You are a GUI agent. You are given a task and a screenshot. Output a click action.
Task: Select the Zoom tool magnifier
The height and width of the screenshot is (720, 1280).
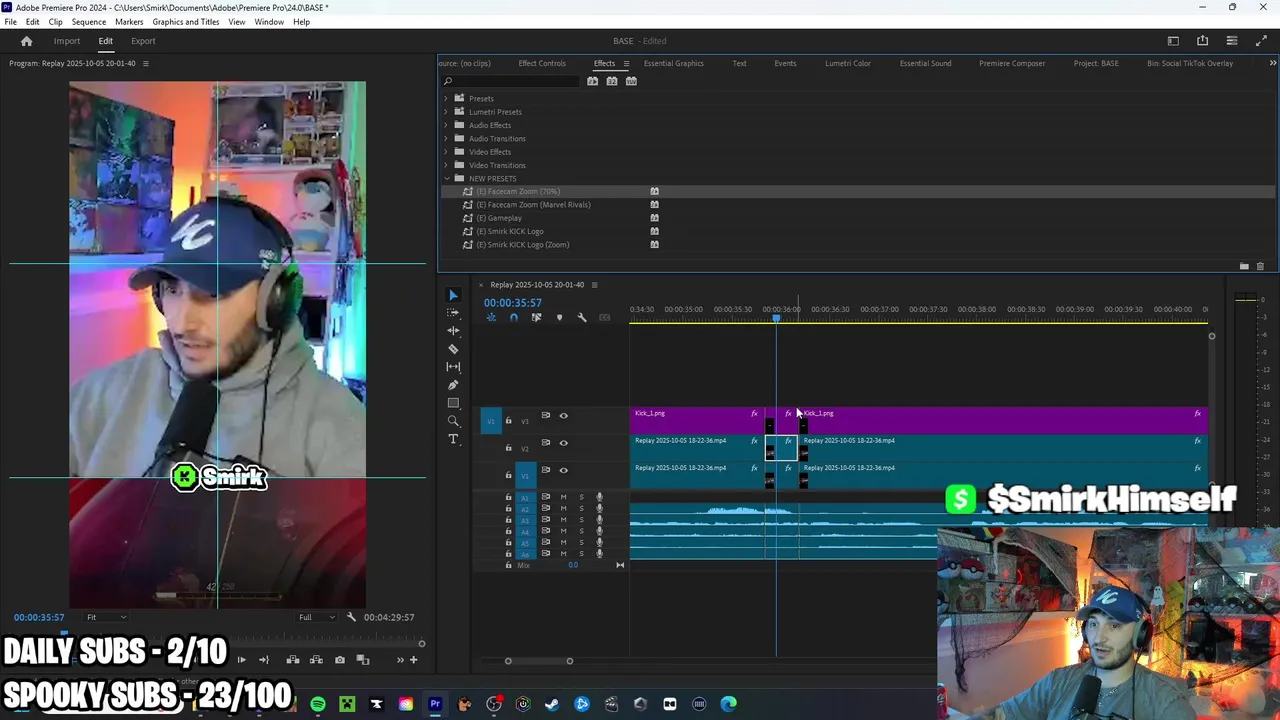coord(453,421)
